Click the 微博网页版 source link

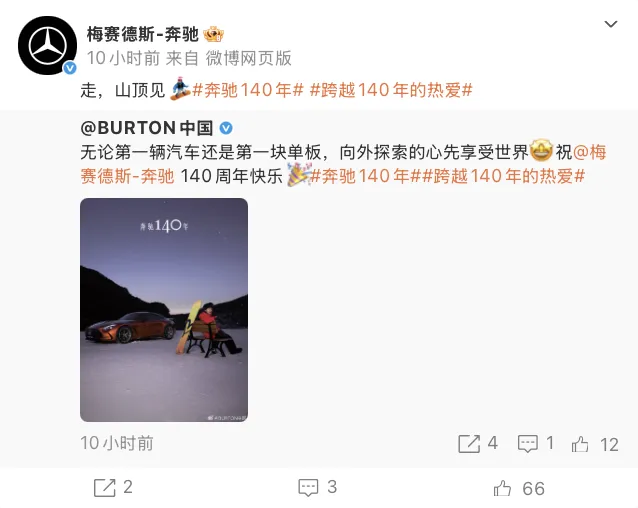tap(249, 58)
